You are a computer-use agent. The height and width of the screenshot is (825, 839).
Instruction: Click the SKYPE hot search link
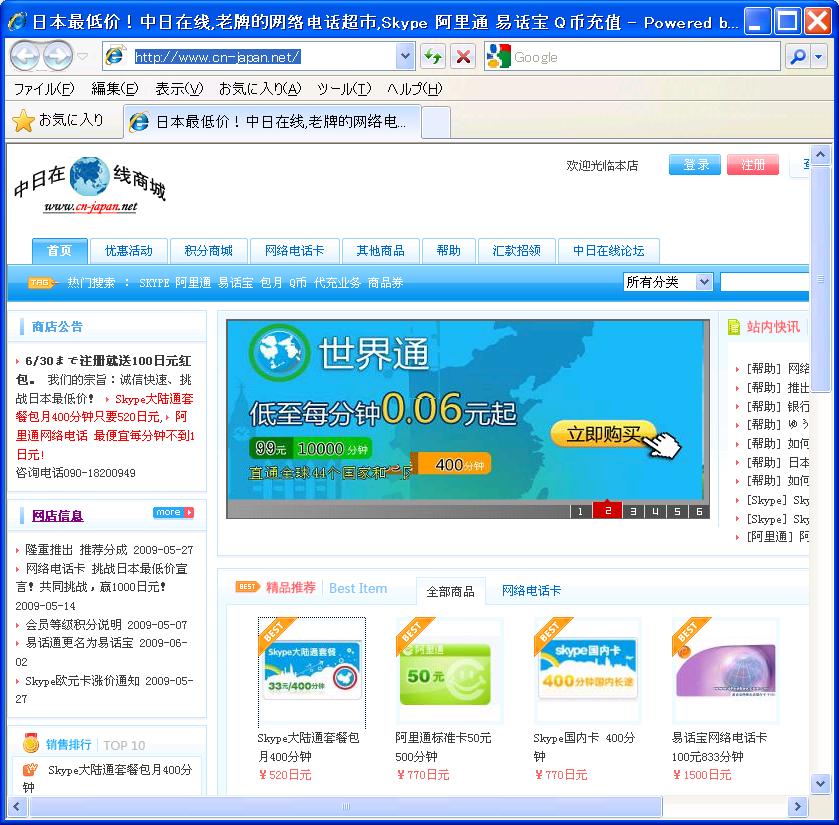click(154, 283)
